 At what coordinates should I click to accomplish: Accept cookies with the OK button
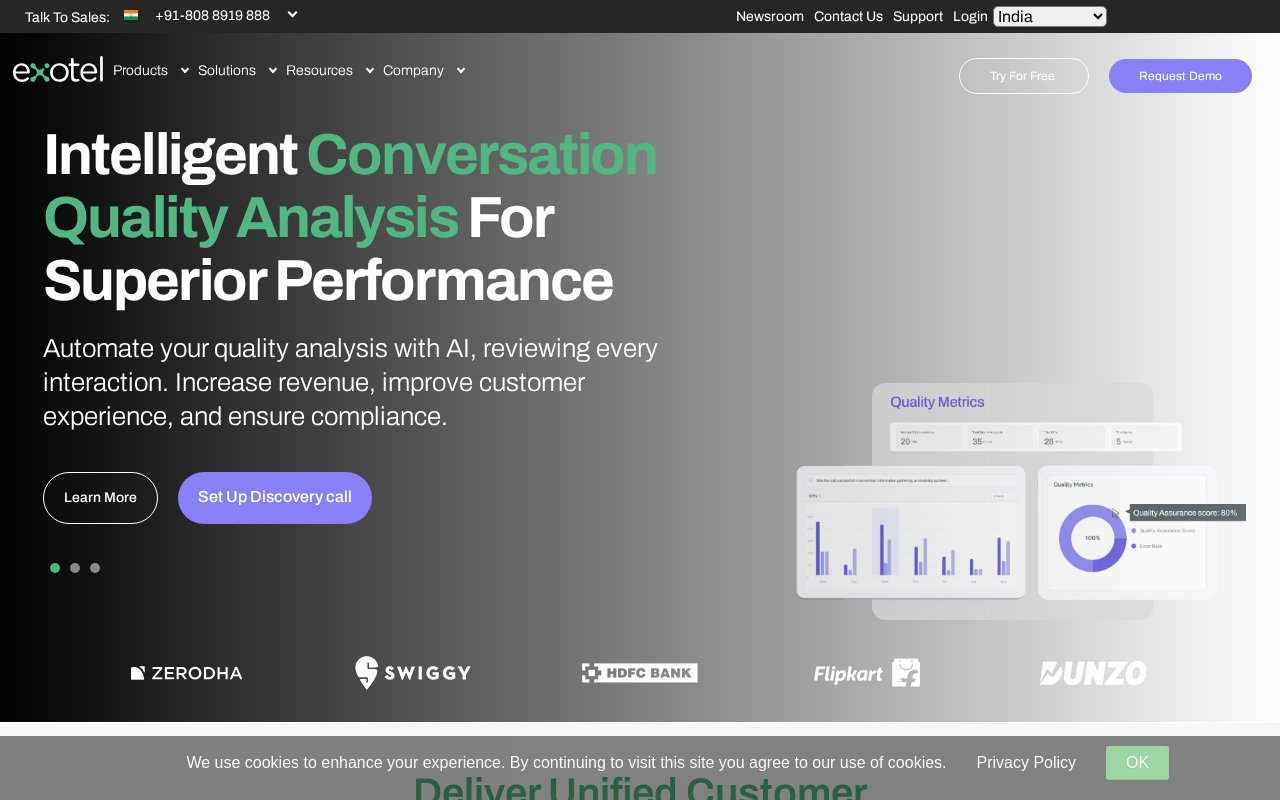[x=1137, y=763]
